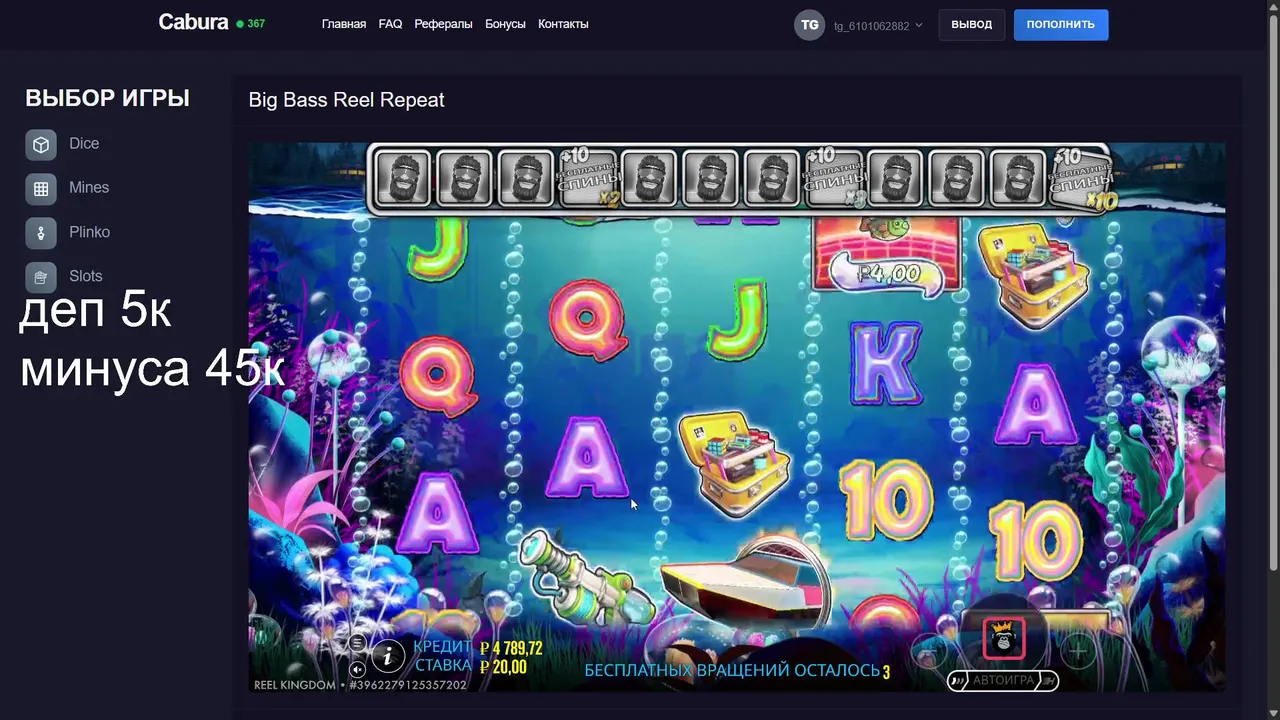This screenshot has width=1280, height=720.
Task: Click the TG user avatar
Action: [x=809, y=25]
